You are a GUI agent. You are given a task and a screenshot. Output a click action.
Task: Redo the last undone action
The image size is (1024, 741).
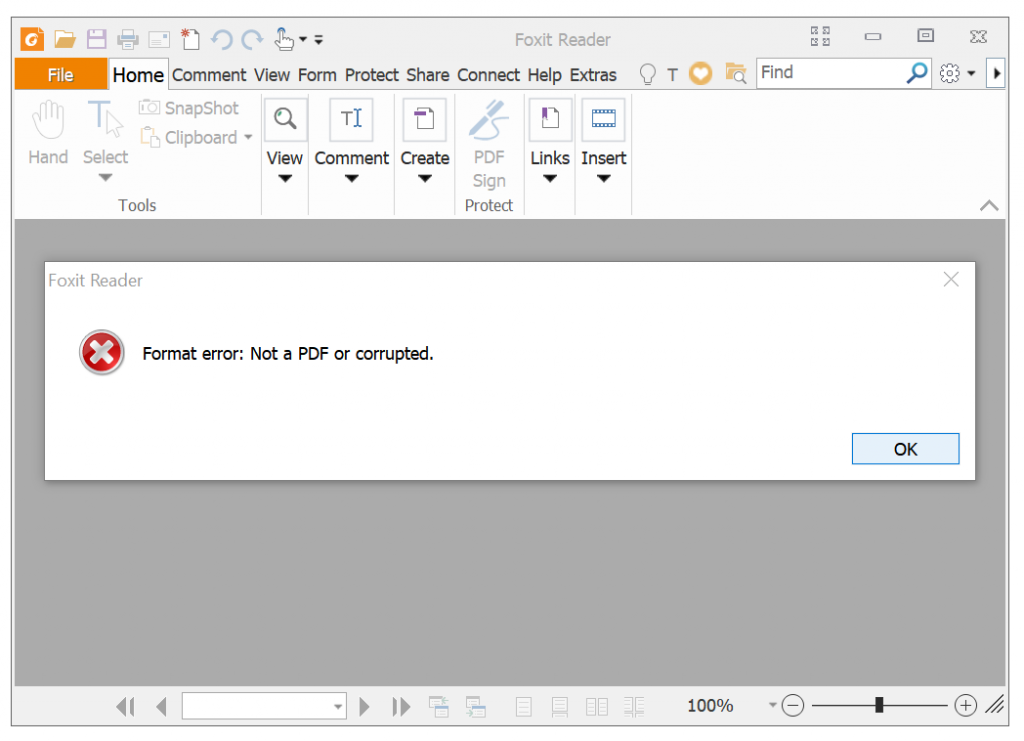point(252,40)
